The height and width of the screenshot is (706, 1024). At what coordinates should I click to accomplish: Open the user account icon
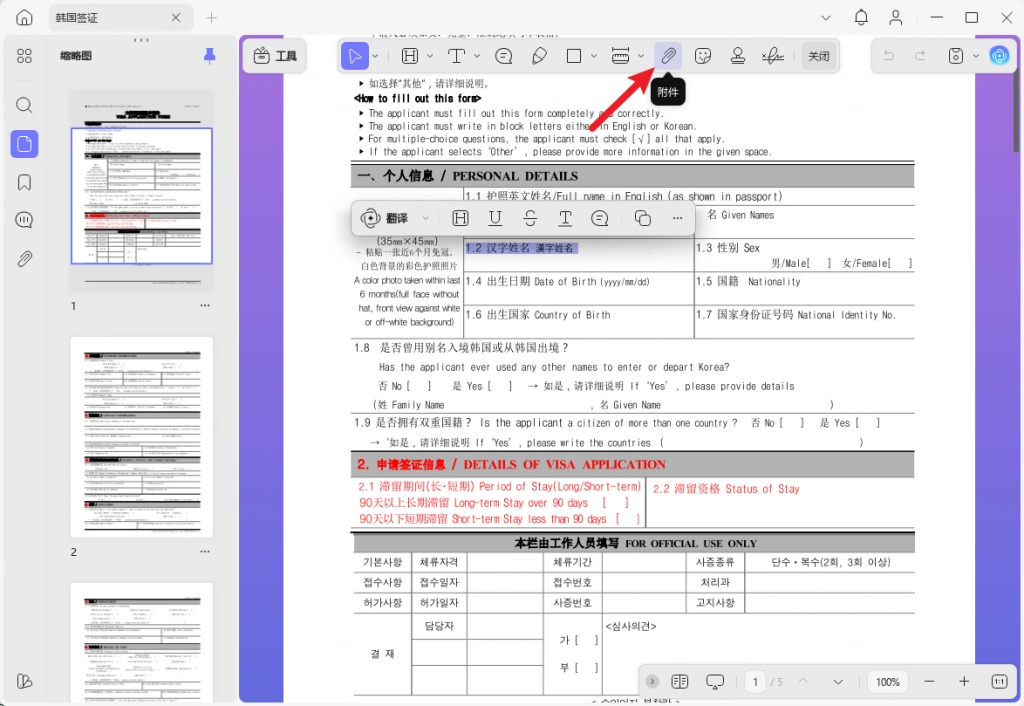tap(896, 18)
